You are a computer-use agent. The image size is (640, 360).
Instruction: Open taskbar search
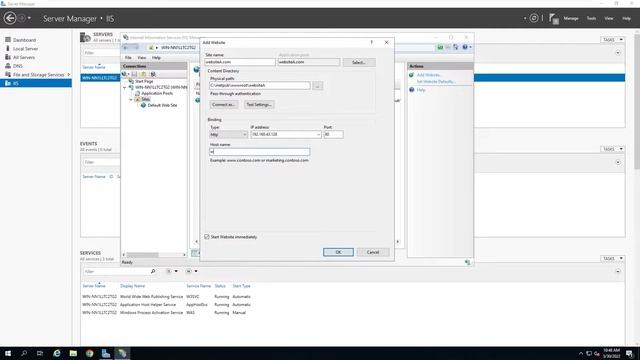click(x=24, y=353)
